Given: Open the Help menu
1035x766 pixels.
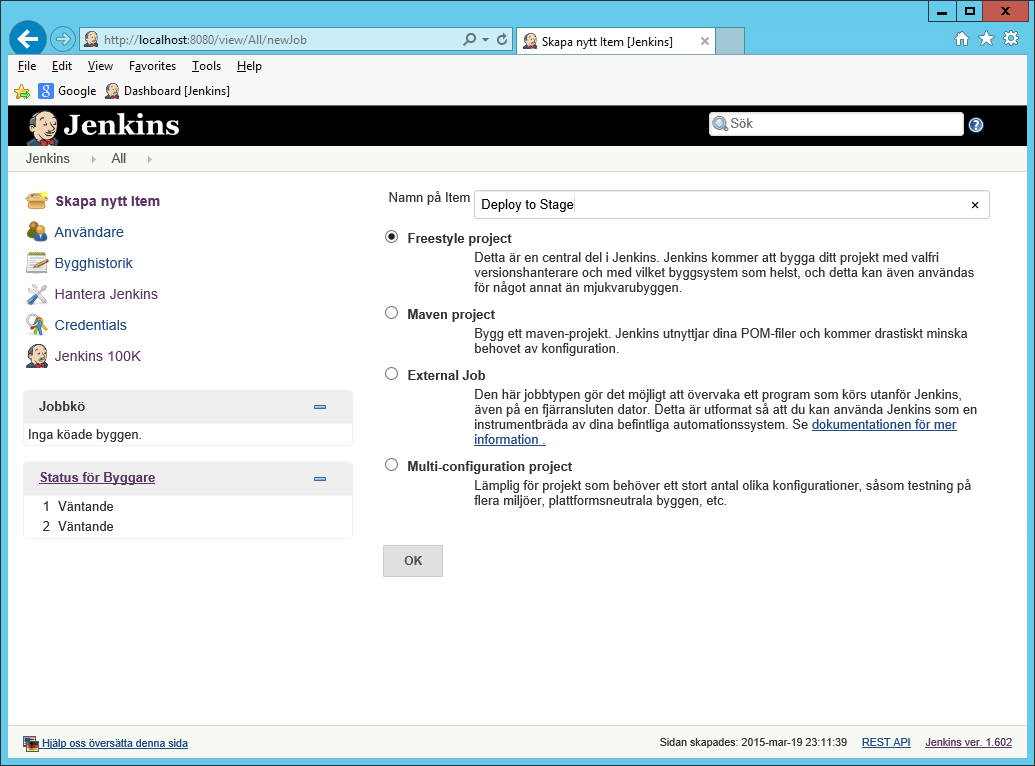Looking at the screenshot, I should (250, 66).
